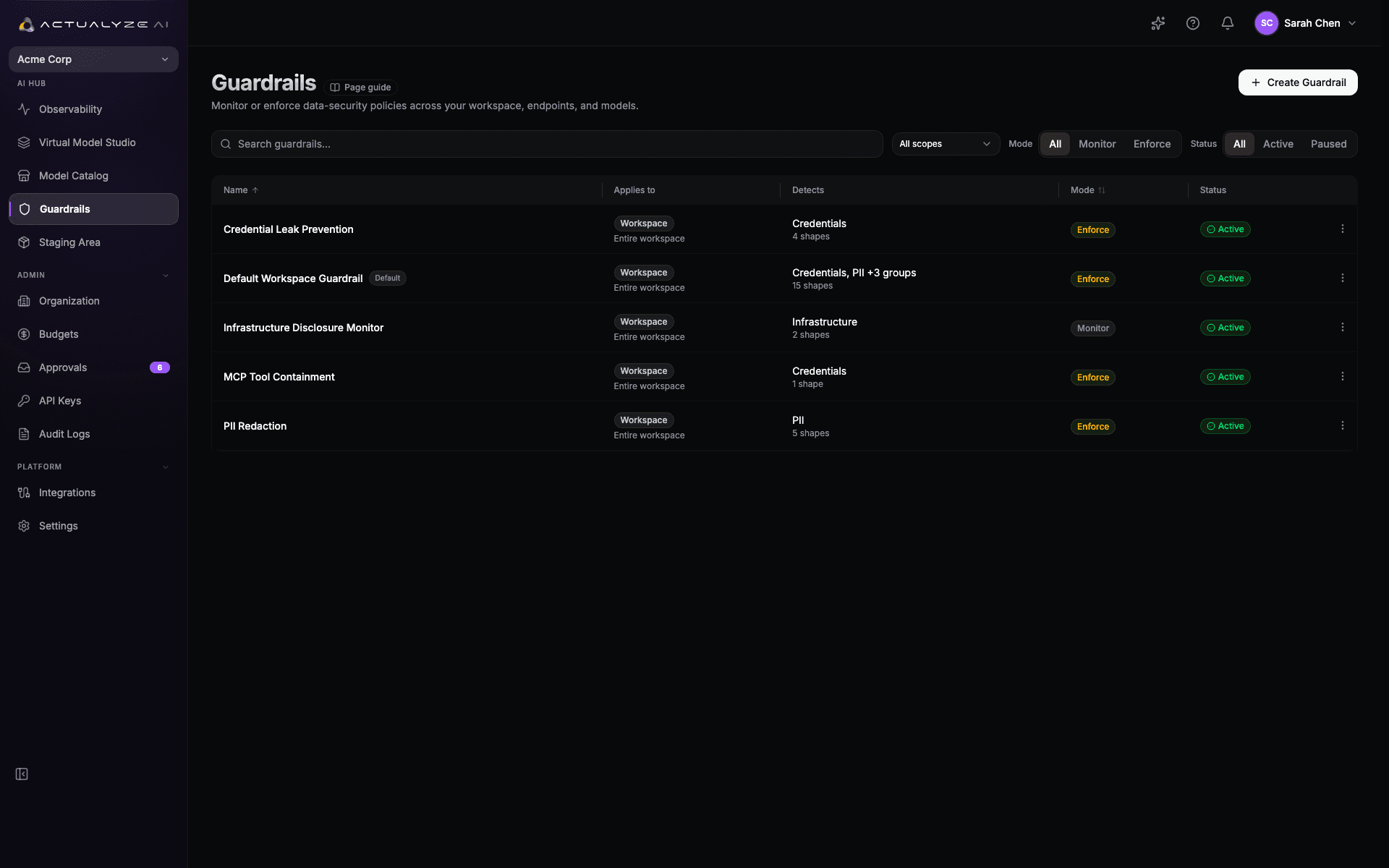Open Settings in the sidebar
1389x868 pixels.
(93, 526)
